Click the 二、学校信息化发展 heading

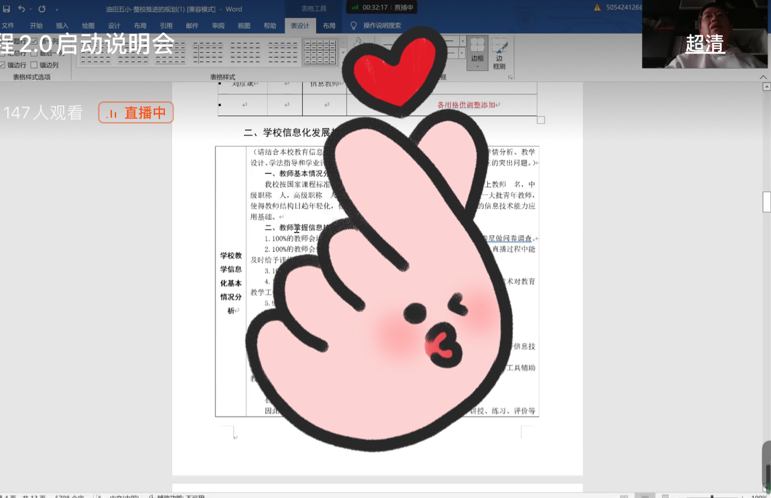tap(289, 132)
